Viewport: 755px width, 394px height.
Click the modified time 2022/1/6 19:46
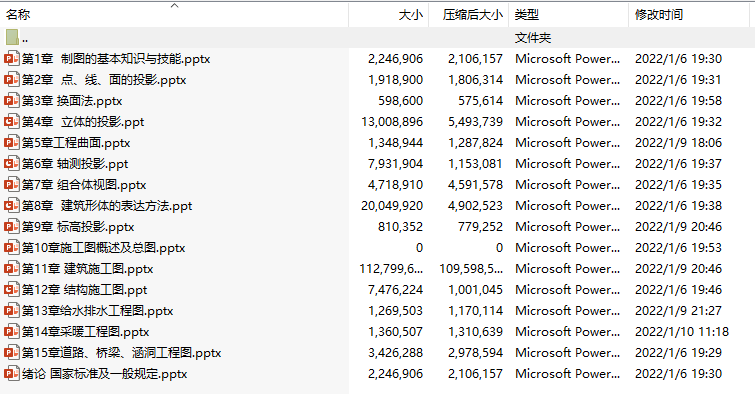click(678, 289)
